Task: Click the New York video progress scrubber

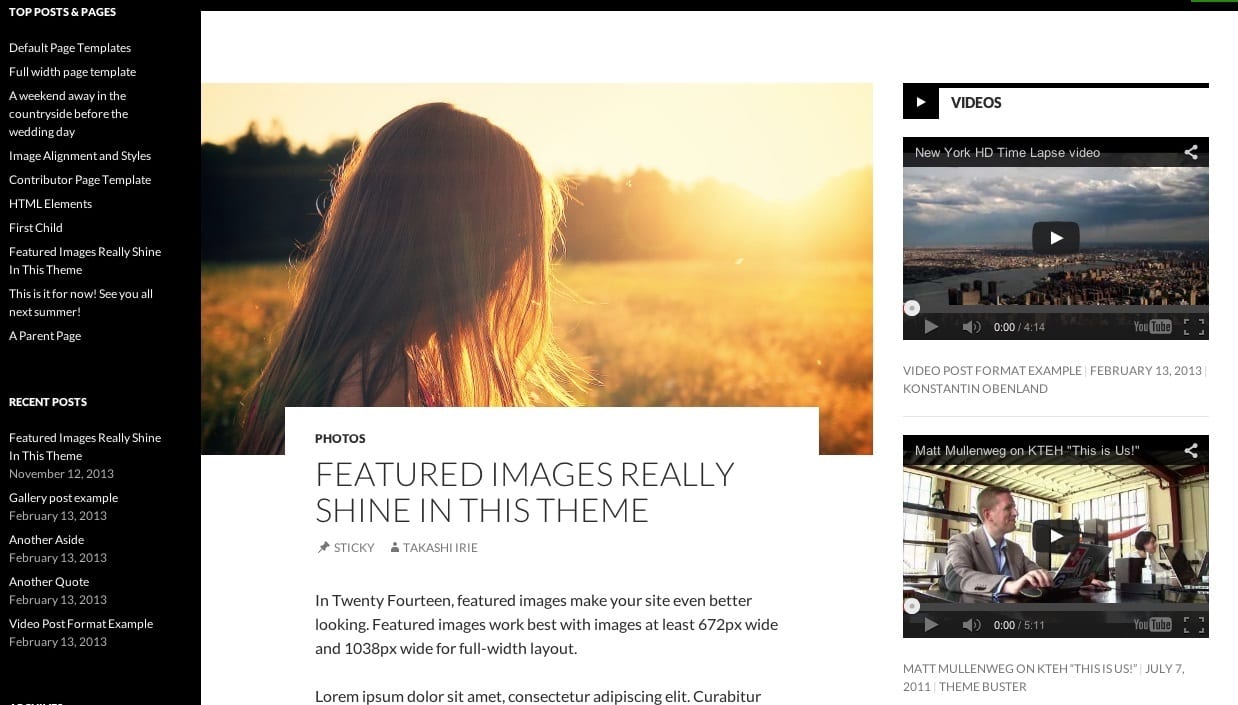Action: [911, 308]
